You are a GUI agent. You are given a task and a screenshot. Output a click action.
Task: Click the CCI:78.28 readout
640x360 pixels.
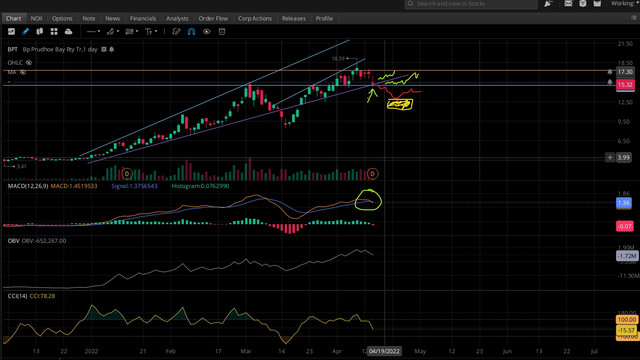pos(42,296)
